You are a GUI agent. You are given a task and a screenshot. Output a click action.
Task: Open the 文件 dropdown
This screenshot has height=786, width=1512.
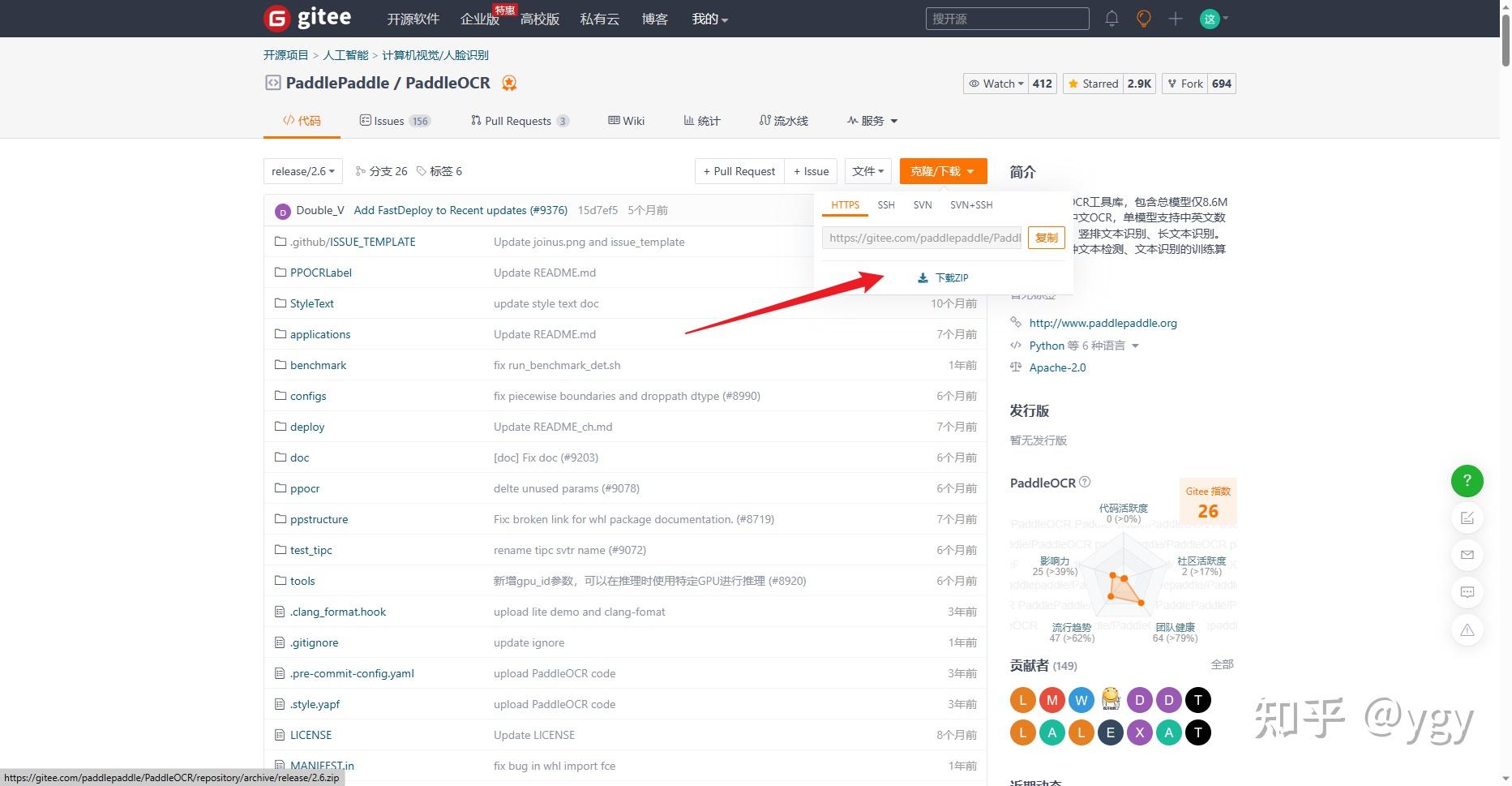[x=868, y=171]
